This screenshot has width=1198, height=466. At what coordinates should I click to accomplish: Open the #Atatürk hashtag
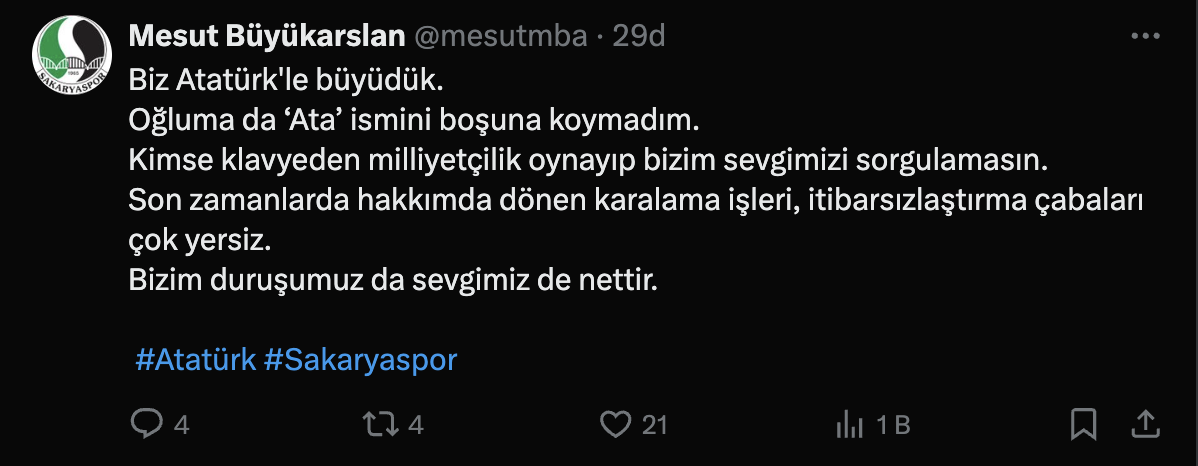pos(195,360)
